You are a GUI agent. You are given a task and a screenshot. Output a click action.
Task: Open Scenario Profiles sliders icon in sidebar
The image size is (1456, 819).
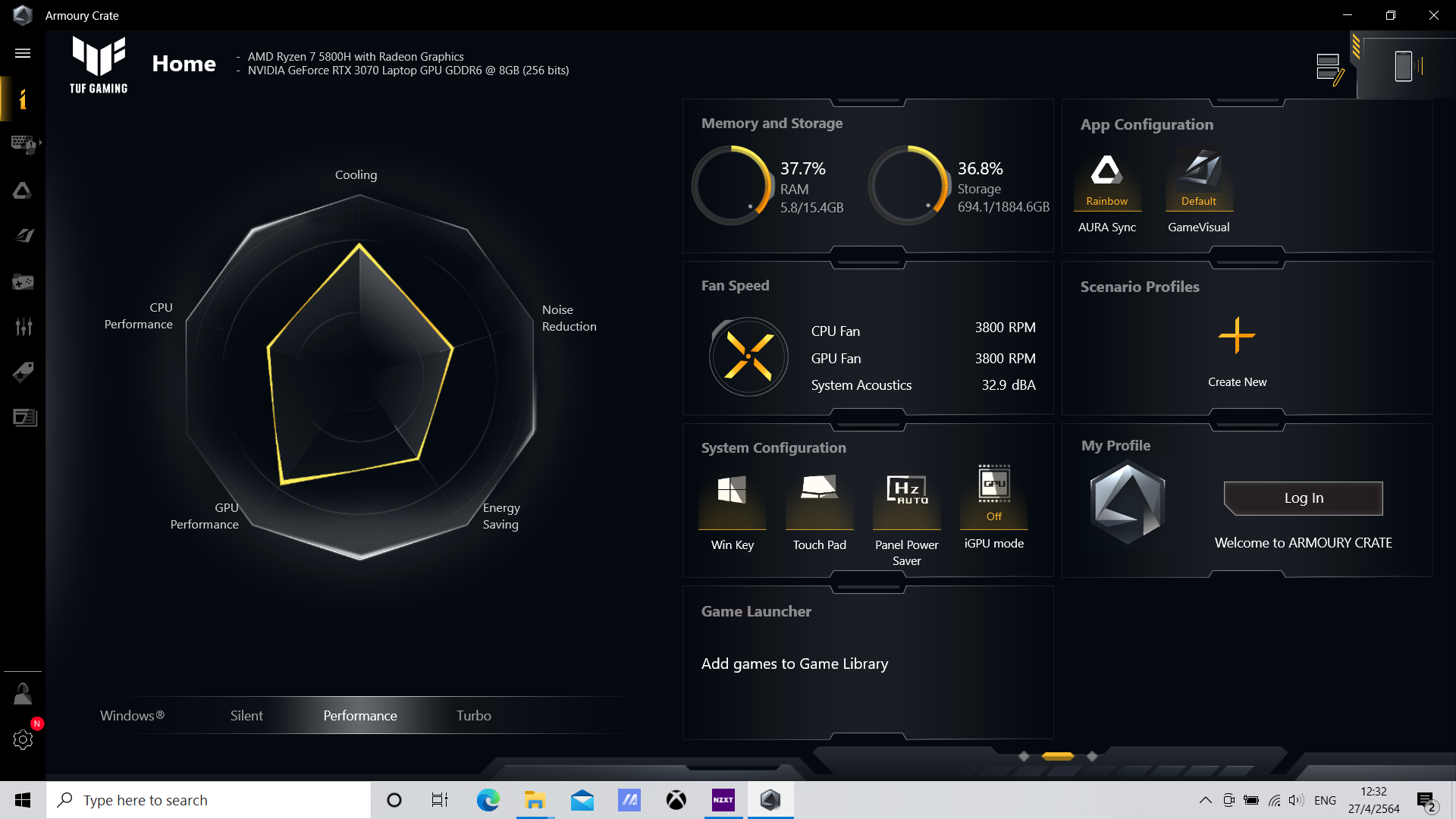(x=23, y=327)
